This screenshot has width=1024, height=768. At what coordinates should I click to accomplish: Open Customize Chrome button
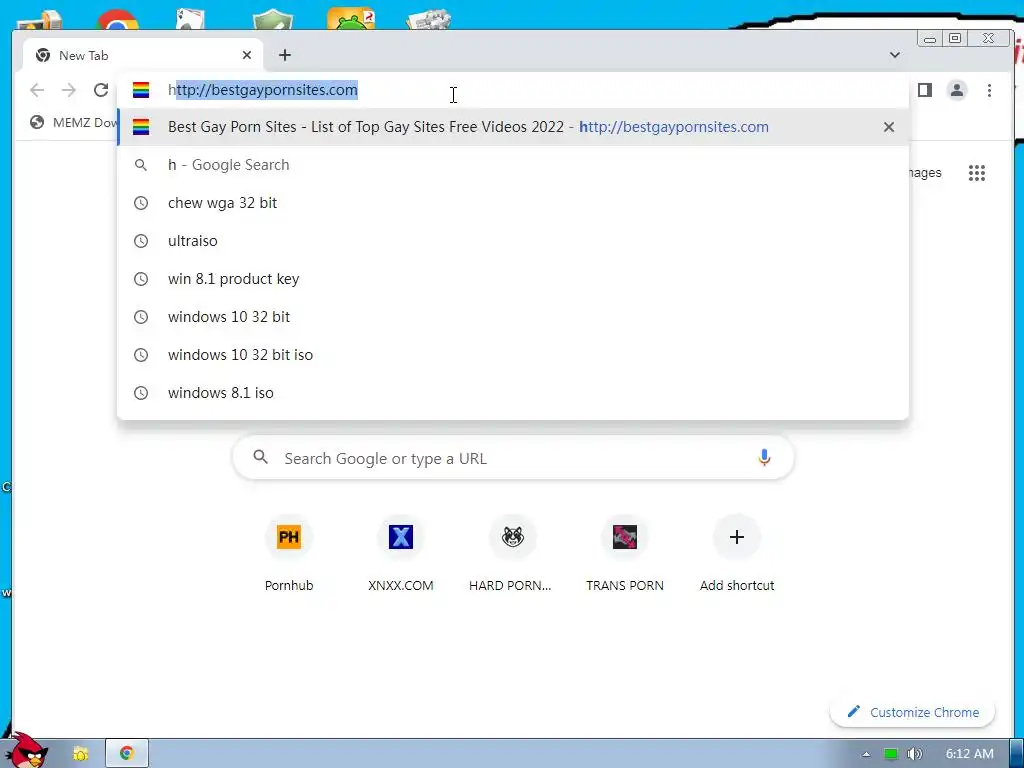pyautogui.click(x=912, y=712)
